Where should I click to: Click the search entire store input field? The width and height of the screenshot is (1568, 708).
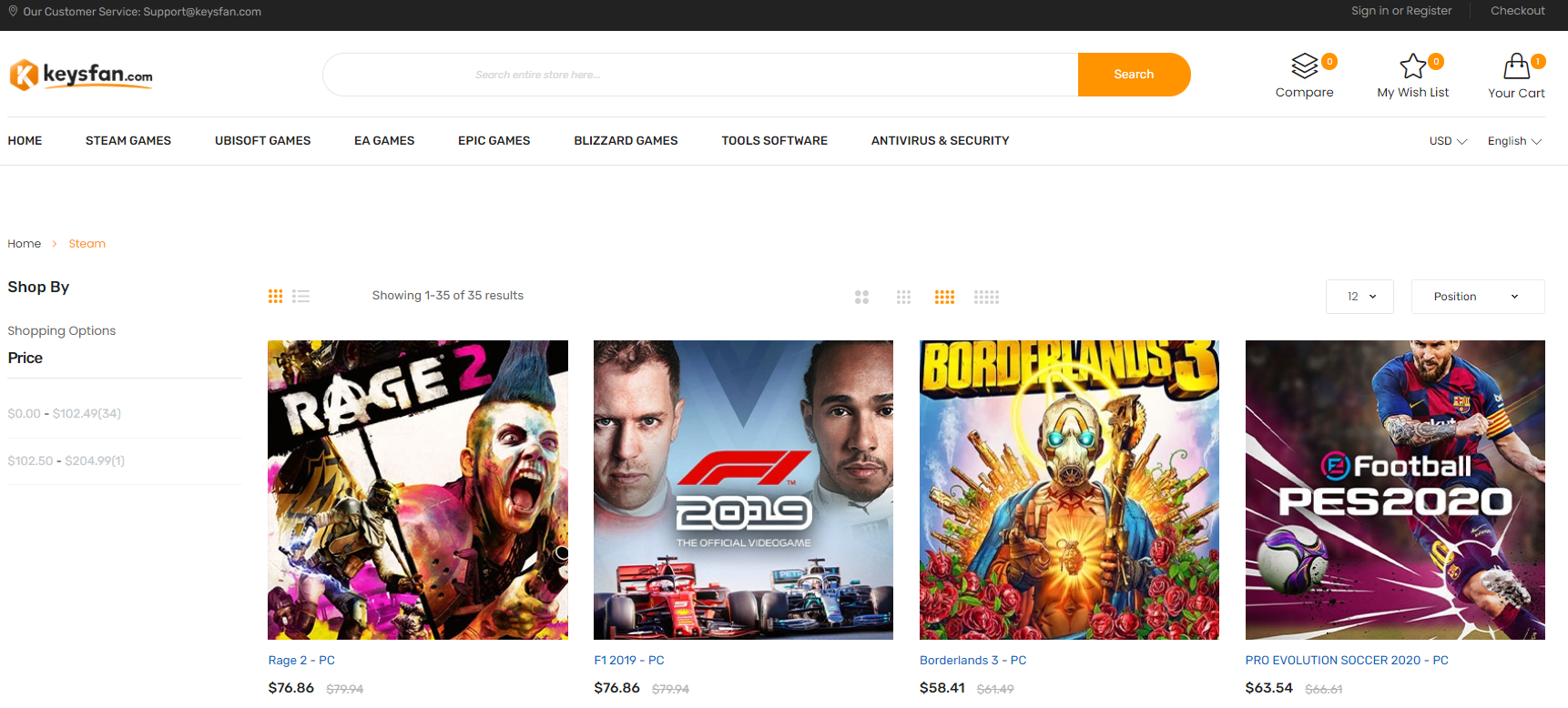coord(700,75)
